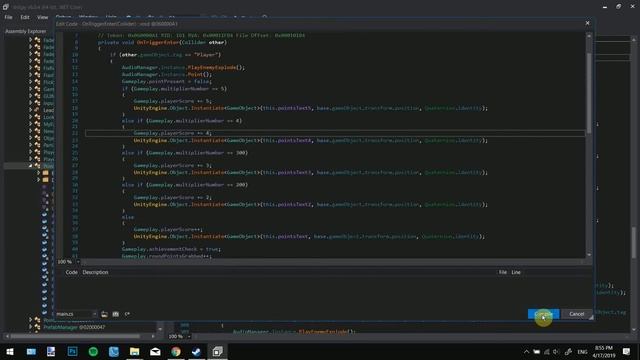Expand the 'Look' class tree node
The image size is (640, 360).
click(x=30, y=117)
